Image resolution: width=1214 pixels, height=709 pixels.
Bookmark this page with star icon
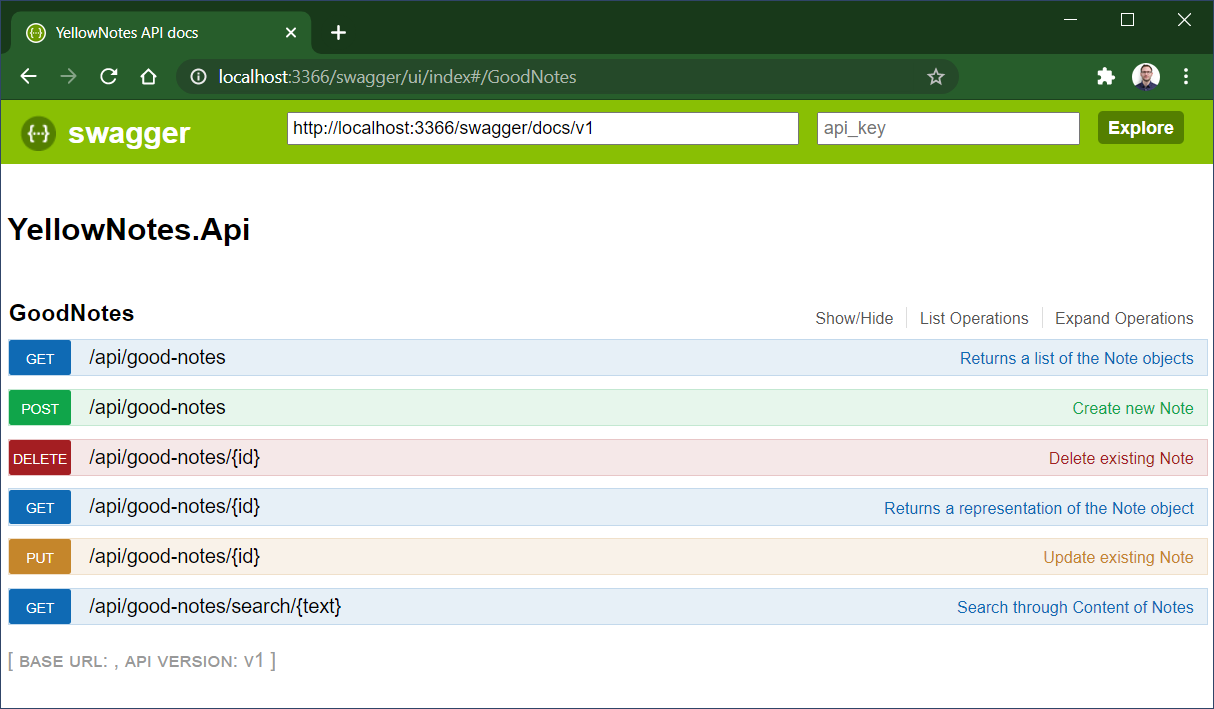[936, 77]
